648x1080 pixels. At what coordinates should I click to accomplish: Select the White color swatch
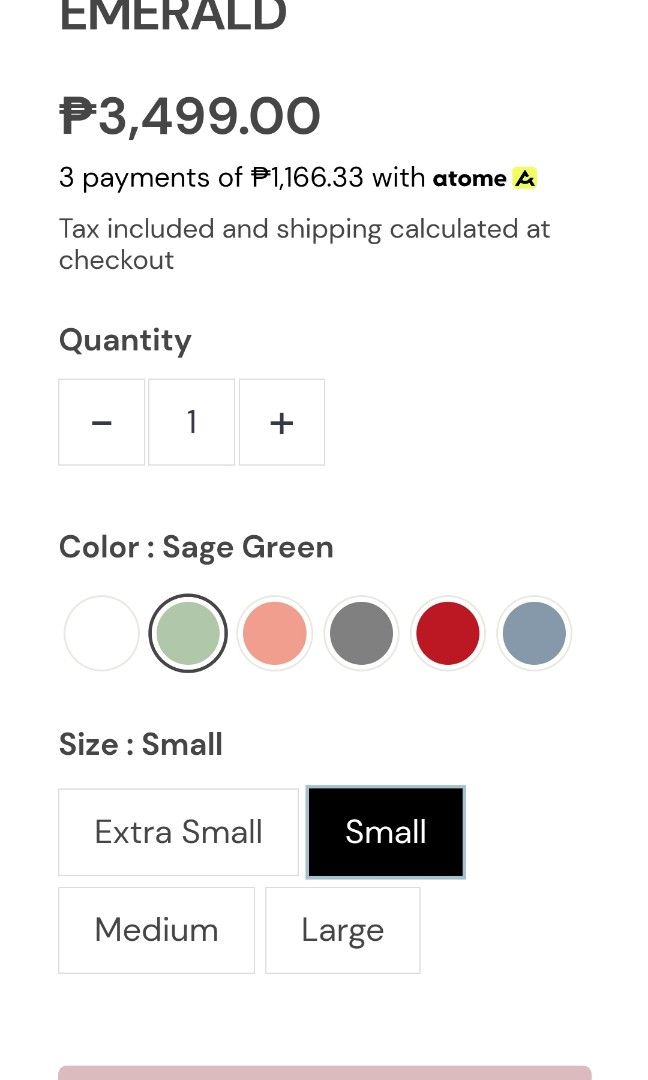coord(101,633)
